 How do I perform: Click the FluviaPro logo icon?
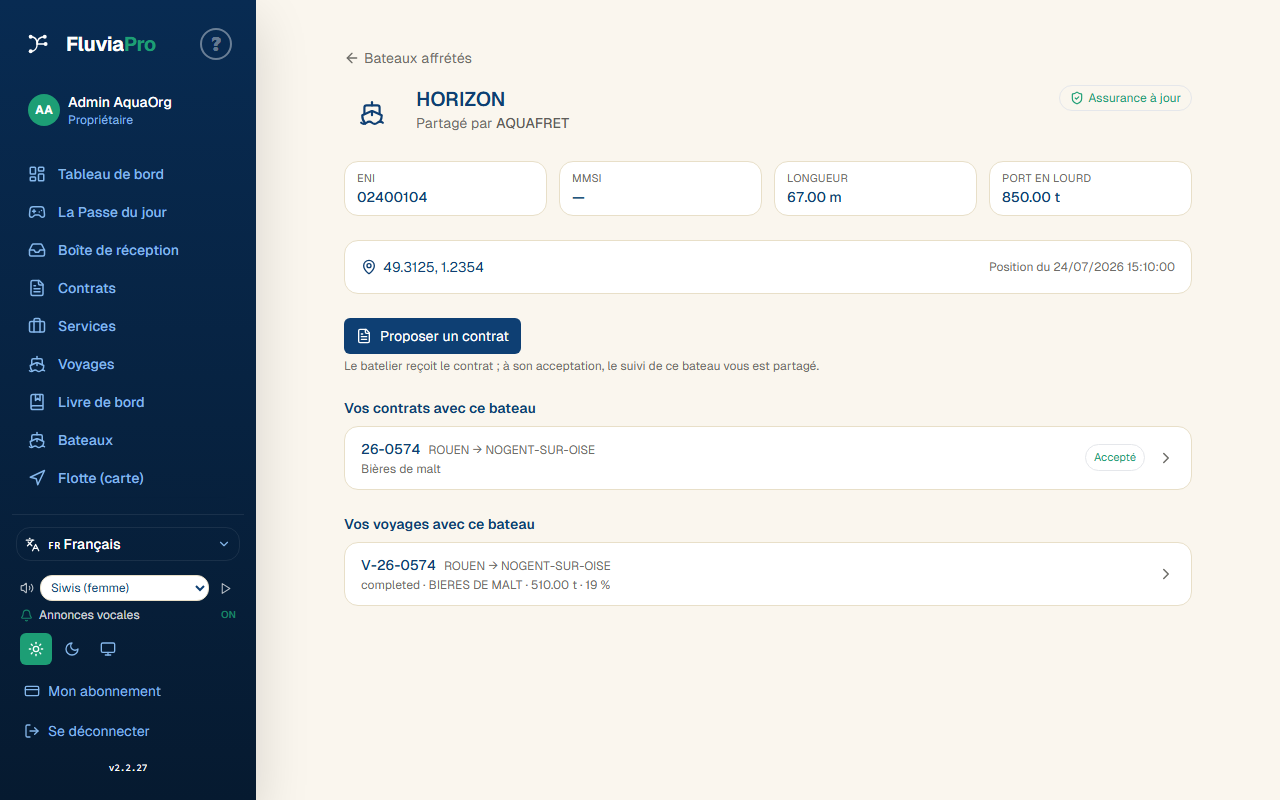click(x=38, y=43)
